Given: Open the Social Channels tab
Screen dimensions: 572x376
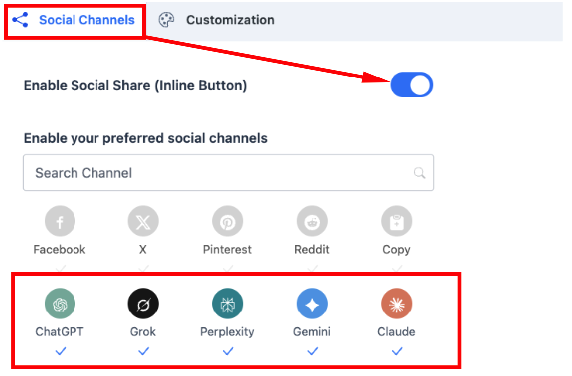Looking at the screenshot, I should 75,20.
